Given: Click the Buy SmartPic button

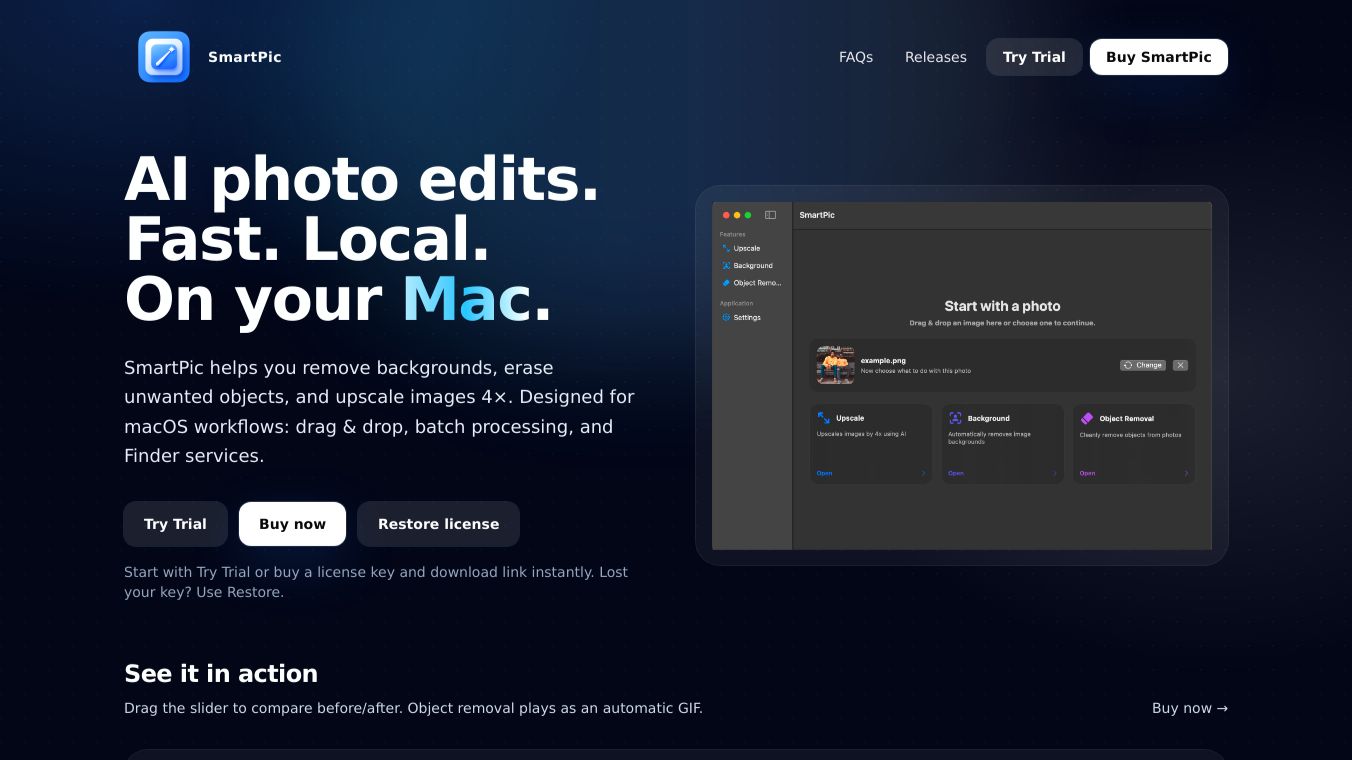Looking at the screenshot, I should pyautogui.click(x=1159, y=57).
